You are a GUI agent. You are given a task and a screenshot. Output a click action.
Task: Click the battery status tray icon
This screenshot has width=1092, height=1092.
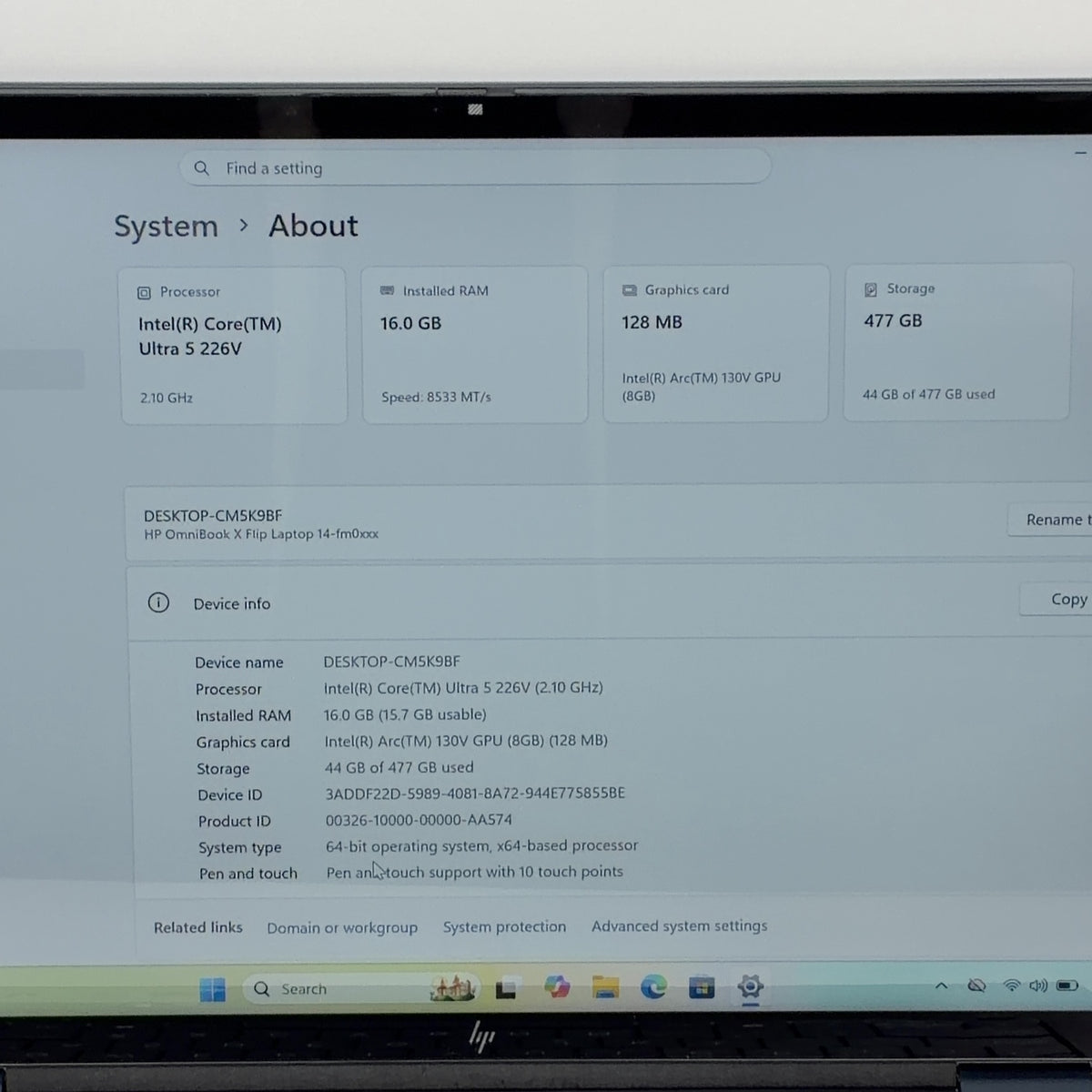pyautogui.click(x=1067, y=986)
